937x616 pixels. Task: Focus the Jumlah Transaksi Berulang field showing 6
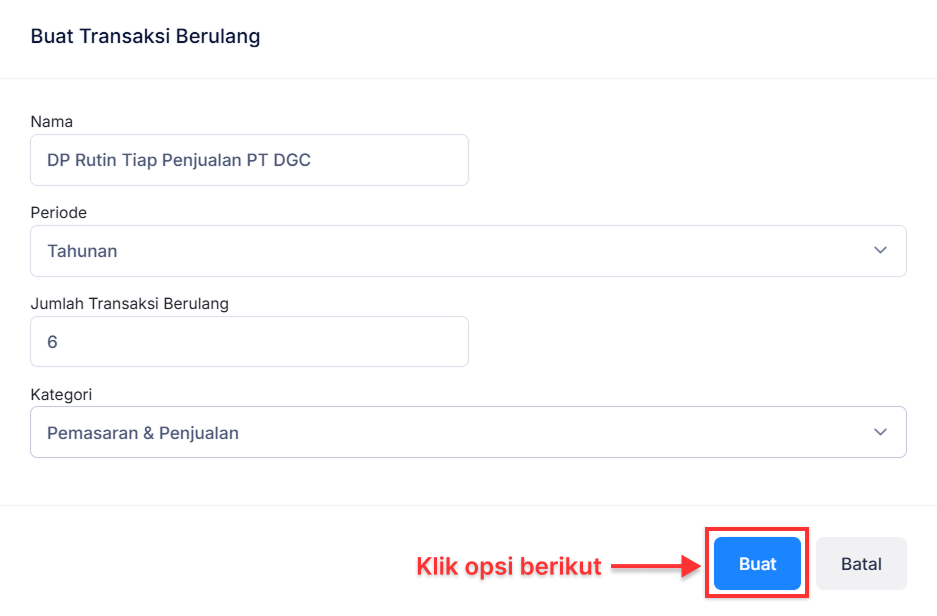249,341
